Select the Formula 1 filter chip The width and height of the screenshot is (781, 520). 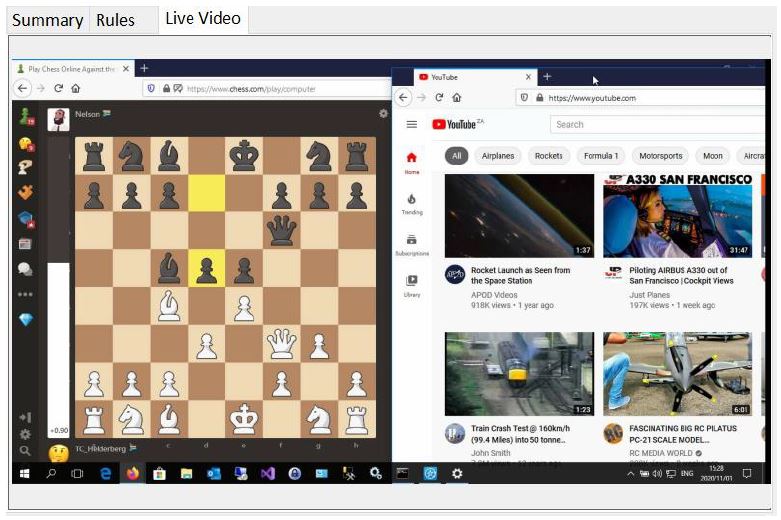pyautogui.click(x=601, y=156)
